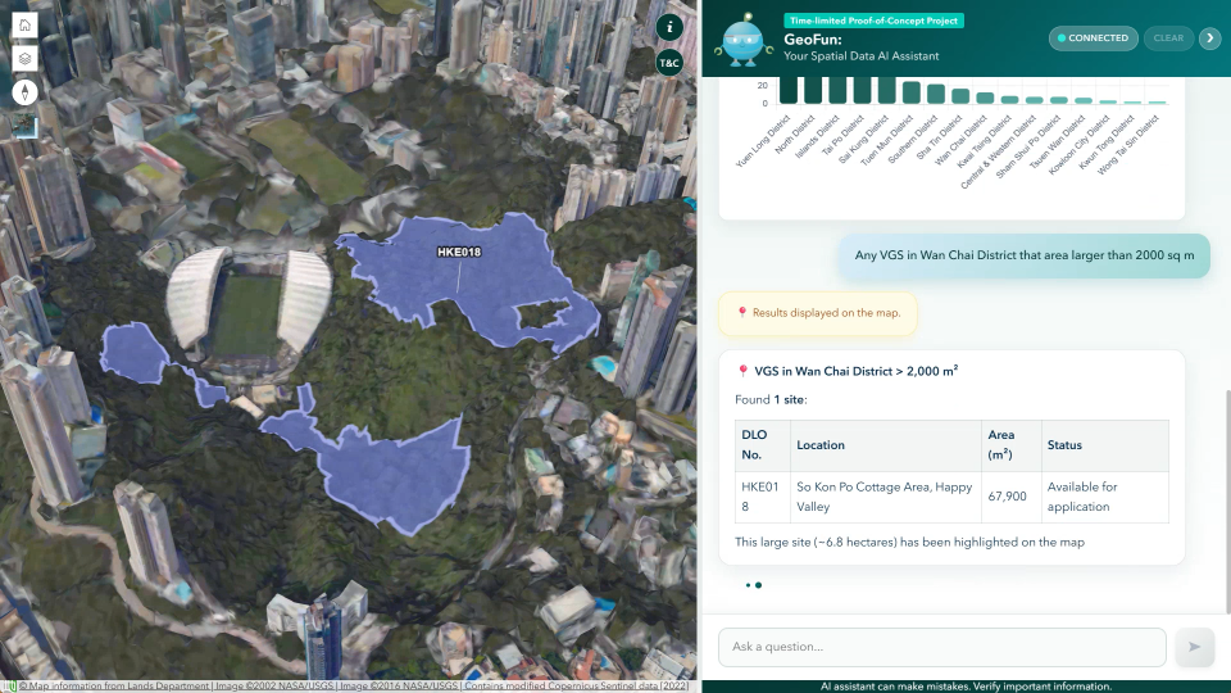
Task: Click the user message about VGS in Wan Chai
Action: coord(1024,255)
